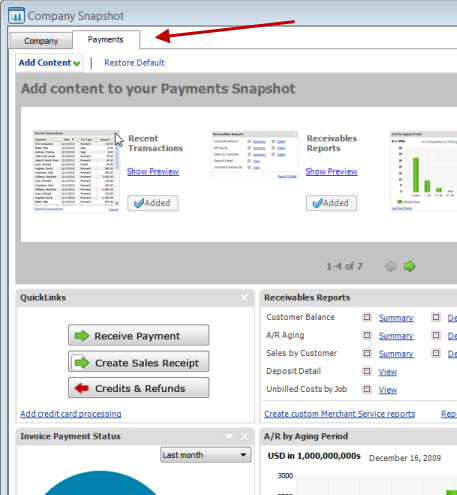The image size is (457, 495).
Task: Open the Add Content dropdown
Action: point(49,63)
